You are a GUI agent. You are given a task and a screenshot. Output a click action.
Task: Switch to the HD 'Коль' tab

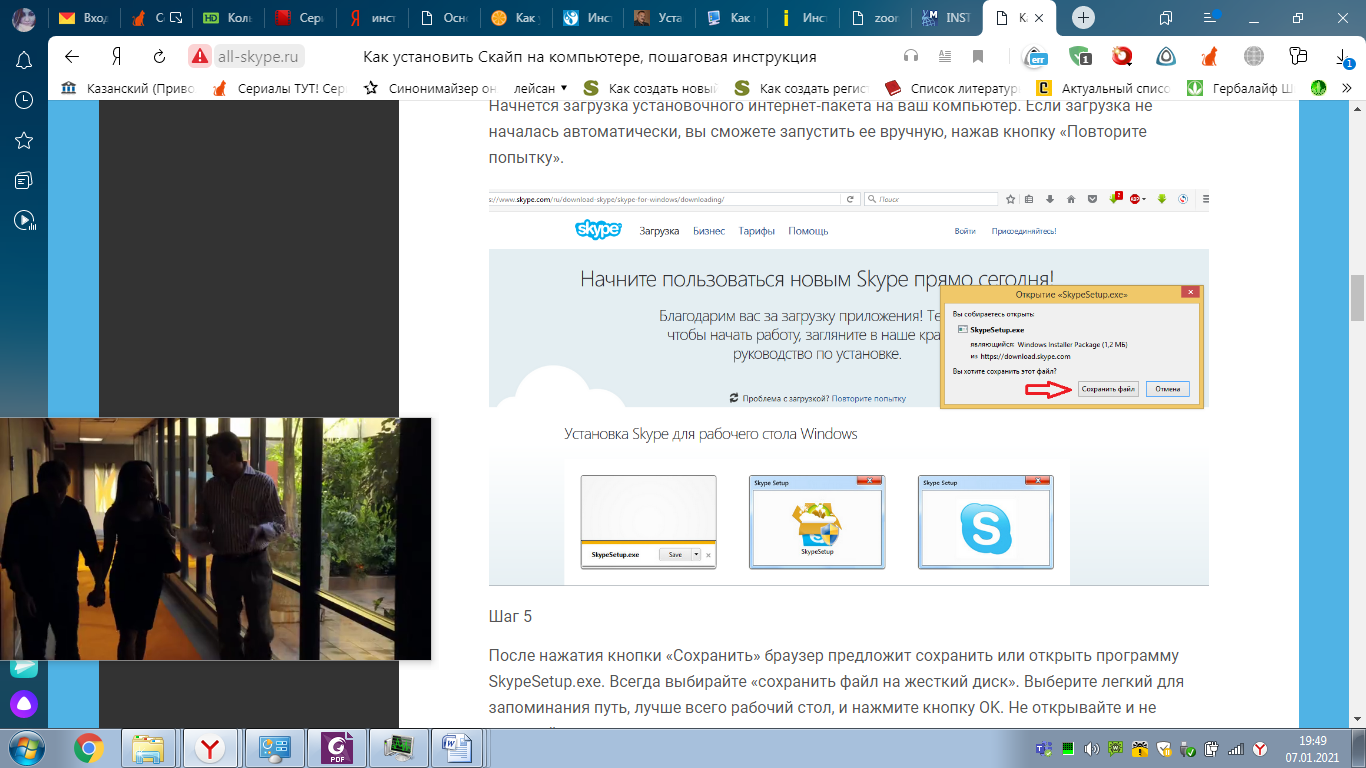[228, 18]
